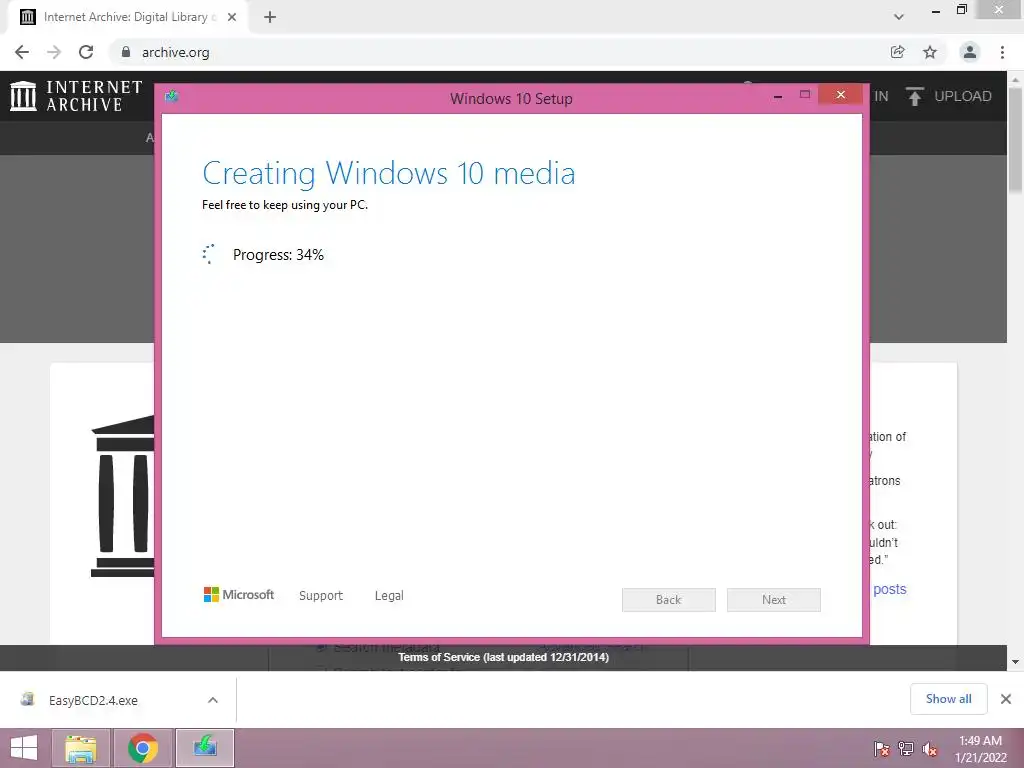Open the Windows Start menu
Image resolution: width=1024 pixels, height=768 pixels.
point(24,748)
